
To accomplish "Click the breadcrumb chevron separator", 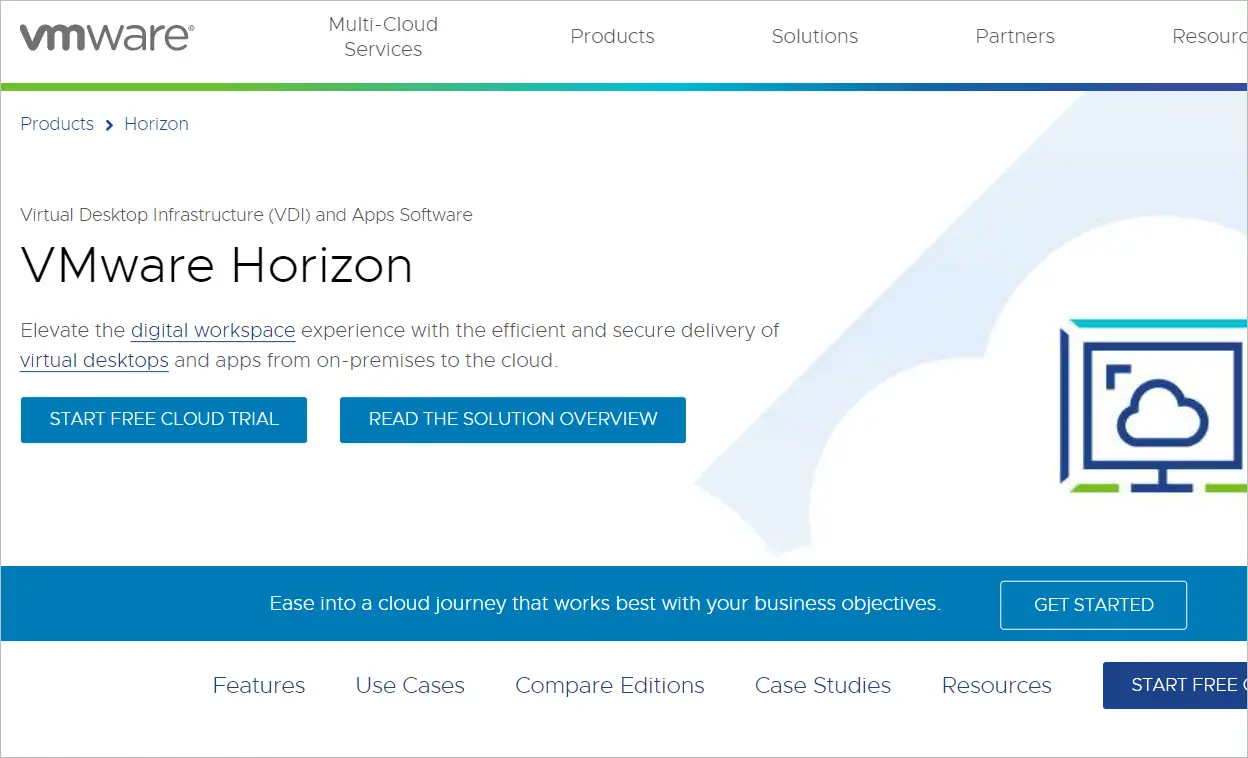I will [x=109, y=125].
